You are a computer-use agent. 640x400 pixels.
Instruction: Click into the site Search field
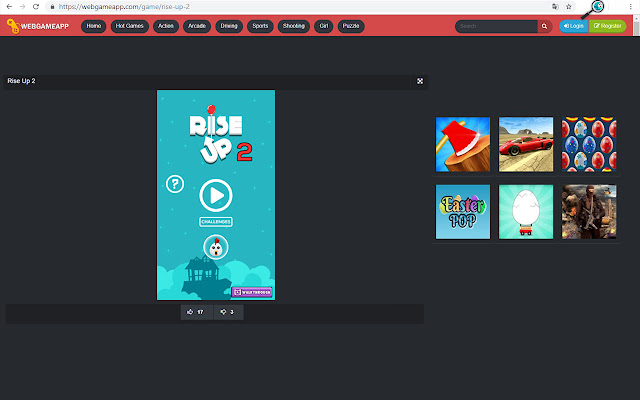(496, 26)
